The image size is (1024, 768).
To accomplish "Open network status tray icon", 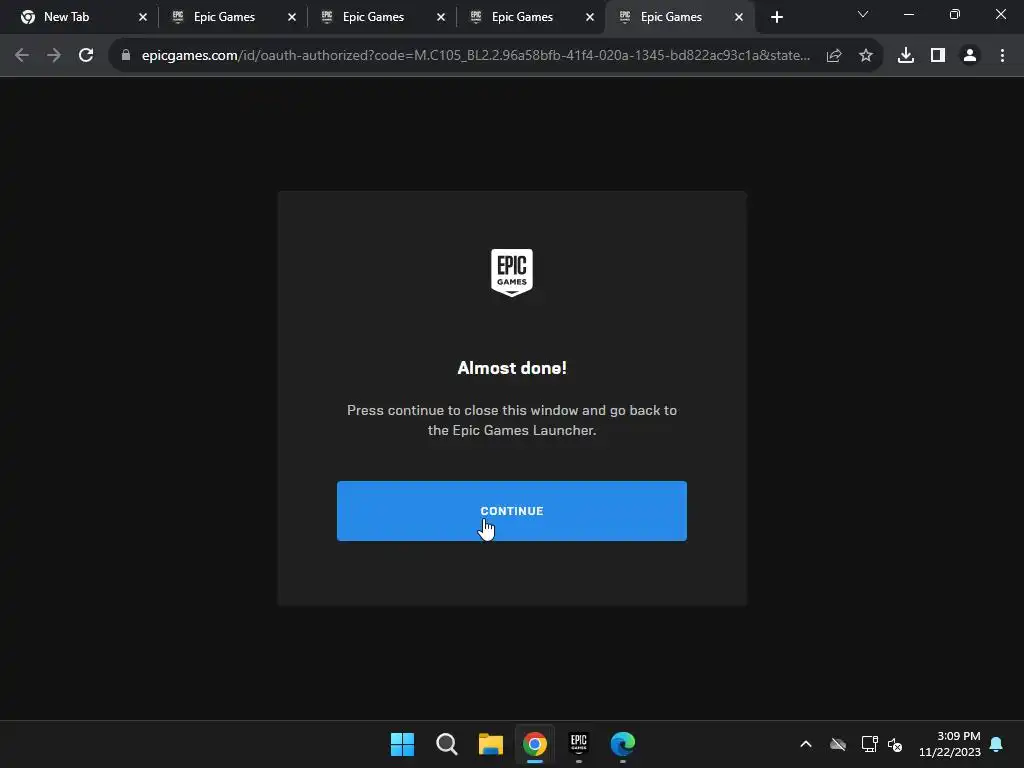I will [x=869, y=744].
